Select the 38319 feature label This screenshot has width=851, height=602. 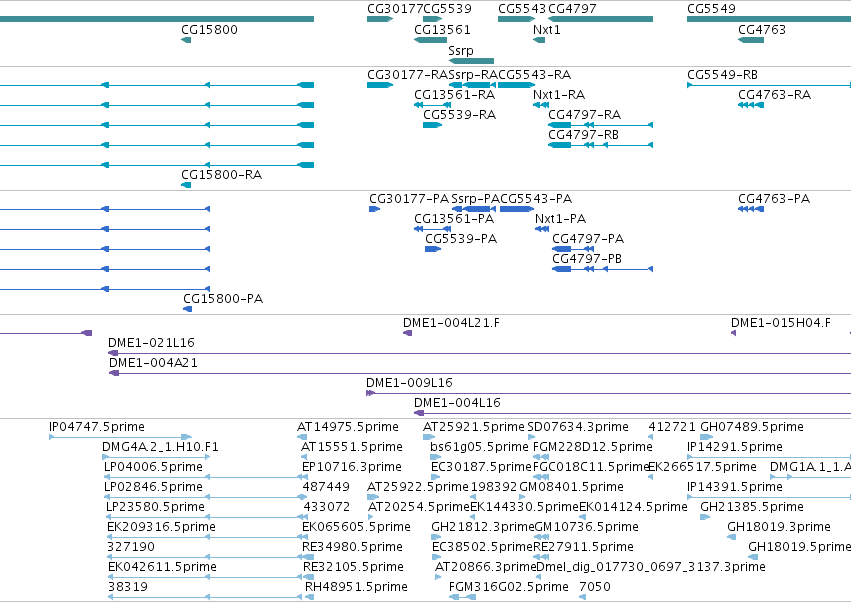coord(128,587)
